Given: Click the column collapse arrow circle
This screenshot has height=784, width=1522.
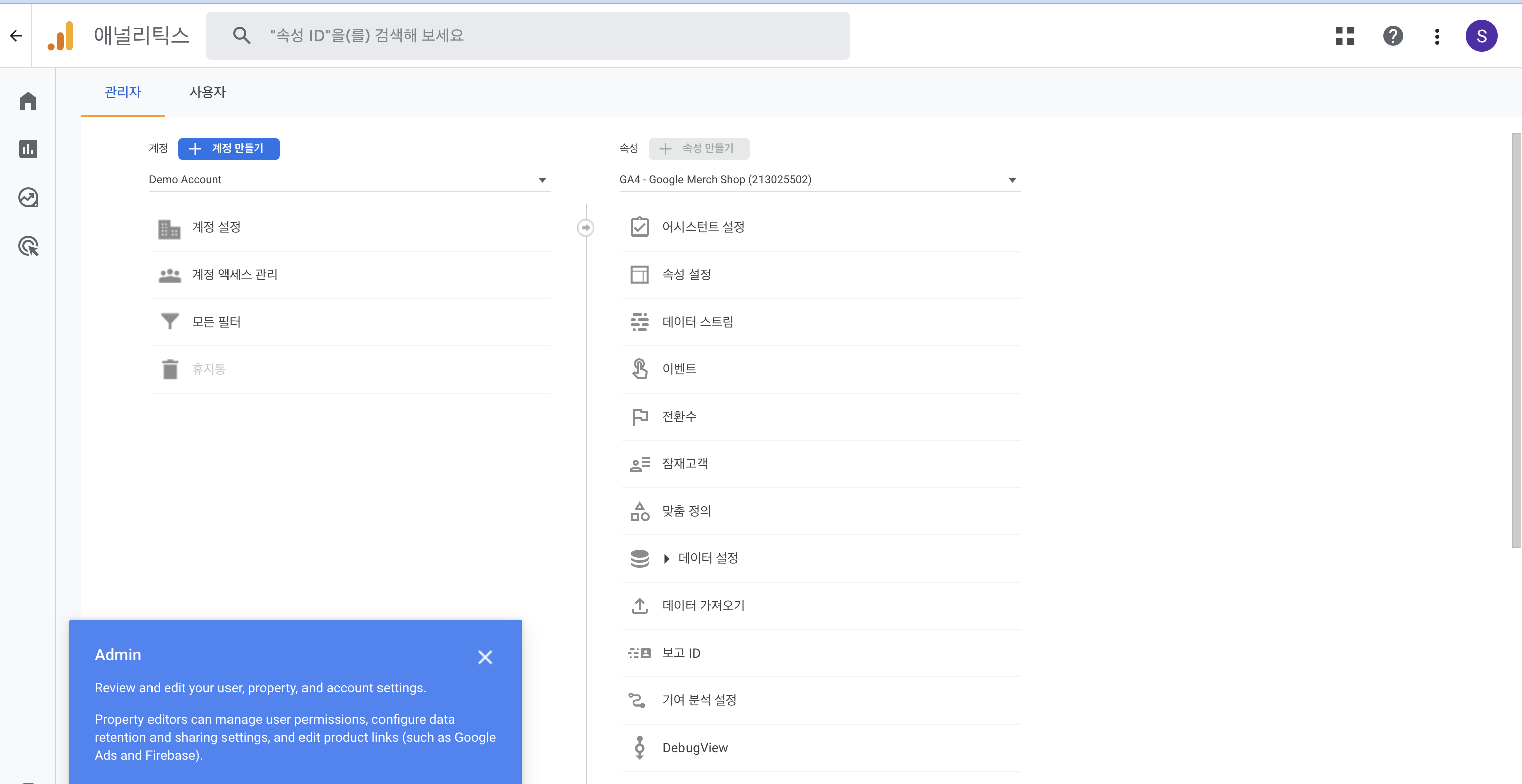Looking at the screenshot, I should tap(585, 227).
